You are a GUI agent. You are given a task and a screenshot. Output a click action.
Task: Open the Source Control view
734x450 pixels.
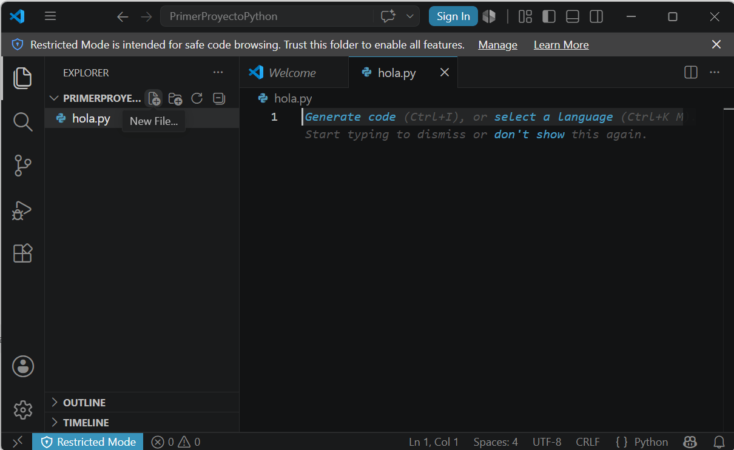tap(22, 166)
